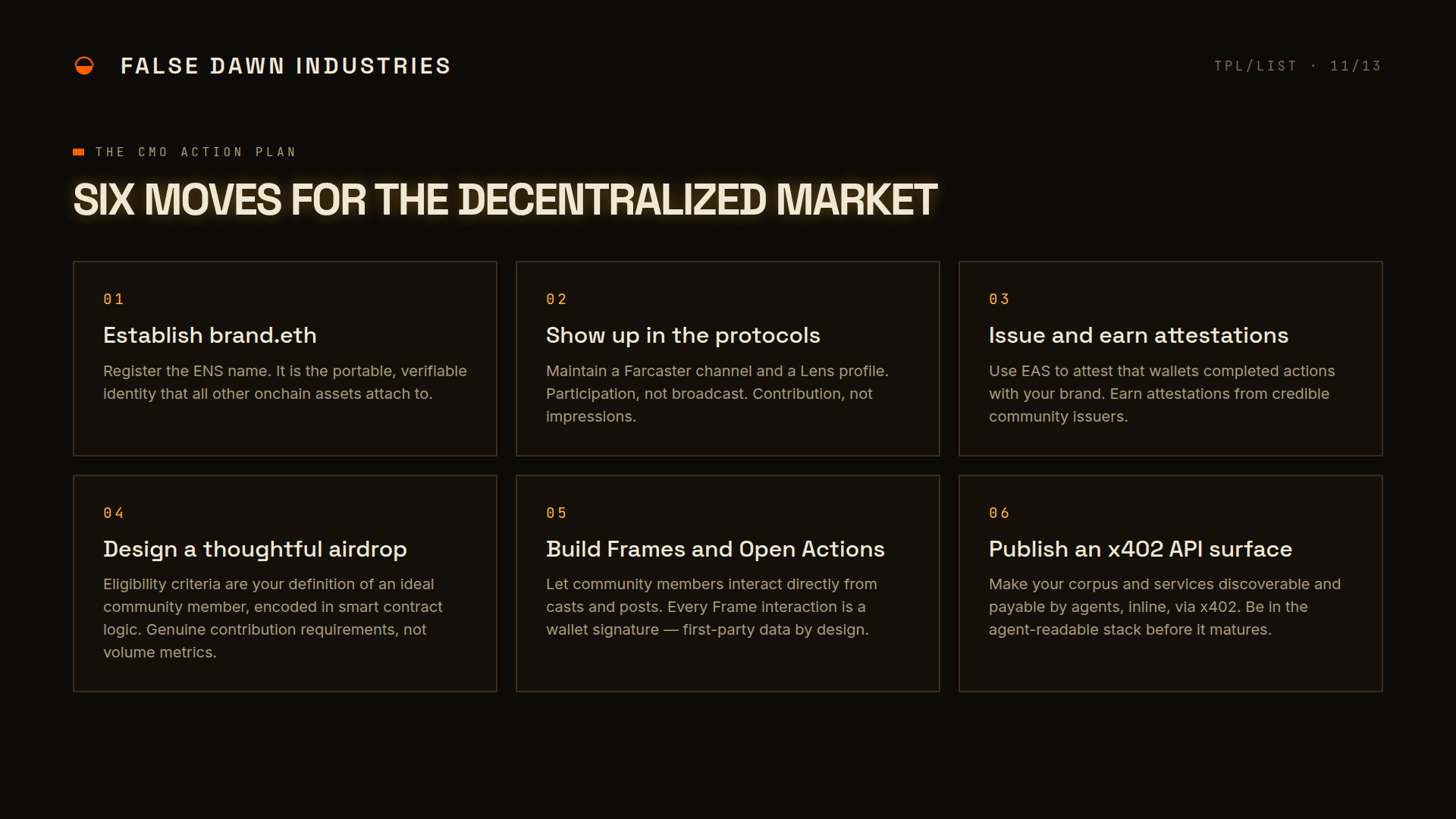Viewport: 1456px width, 819px height.
Task: Click the orange half-circle logo icon
Action: 84,66
